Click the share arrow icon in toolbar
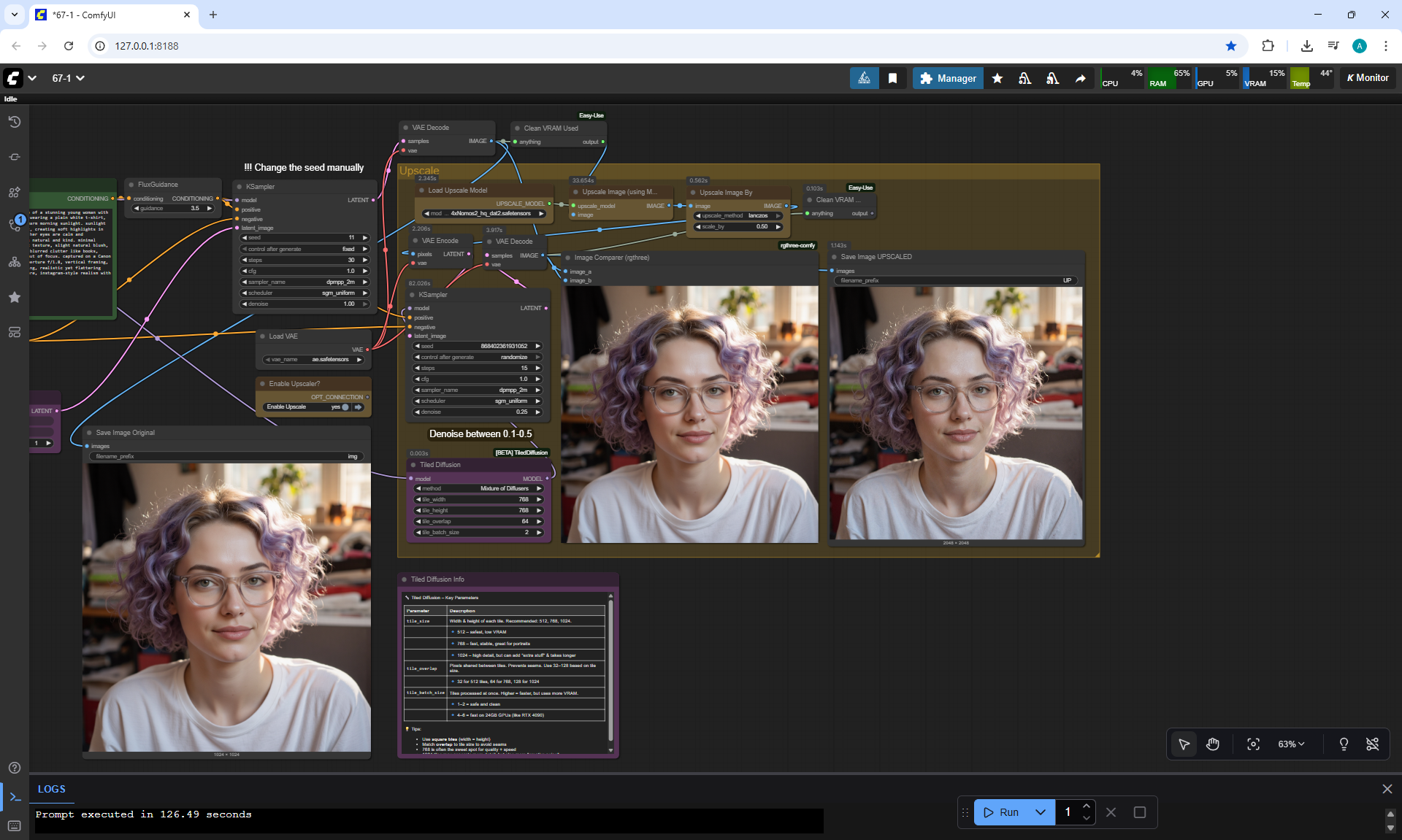 click(x=1080, y=78)
